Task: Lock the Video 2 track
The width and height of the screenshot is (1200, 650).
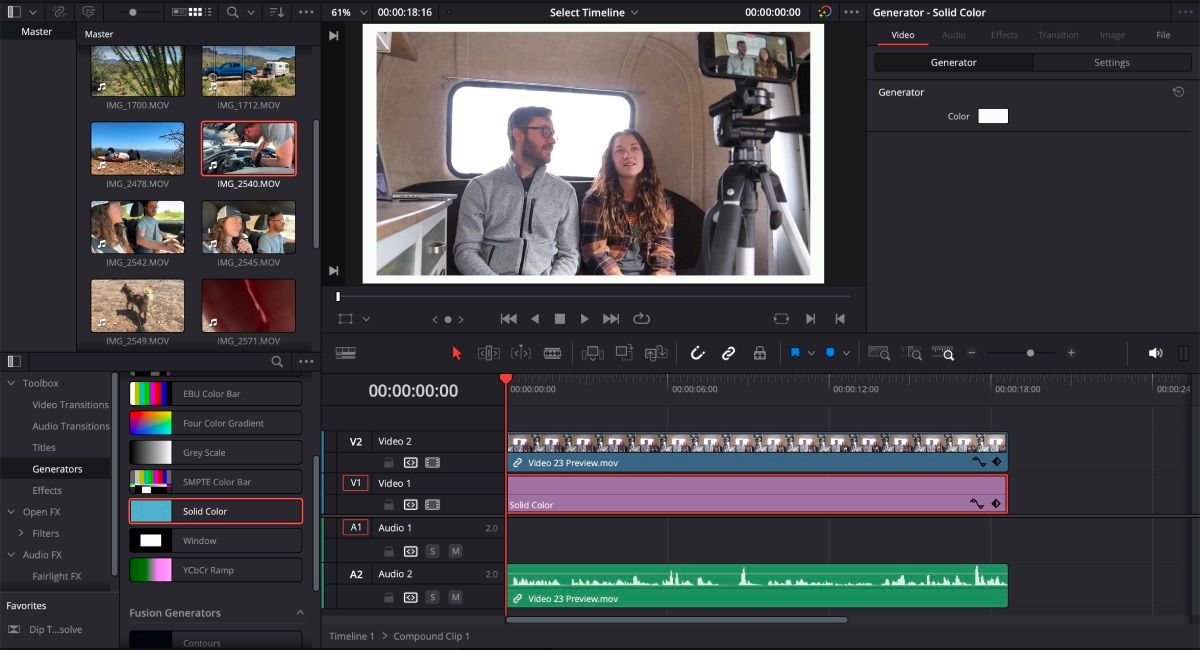Action: click(x=388, y=463)
